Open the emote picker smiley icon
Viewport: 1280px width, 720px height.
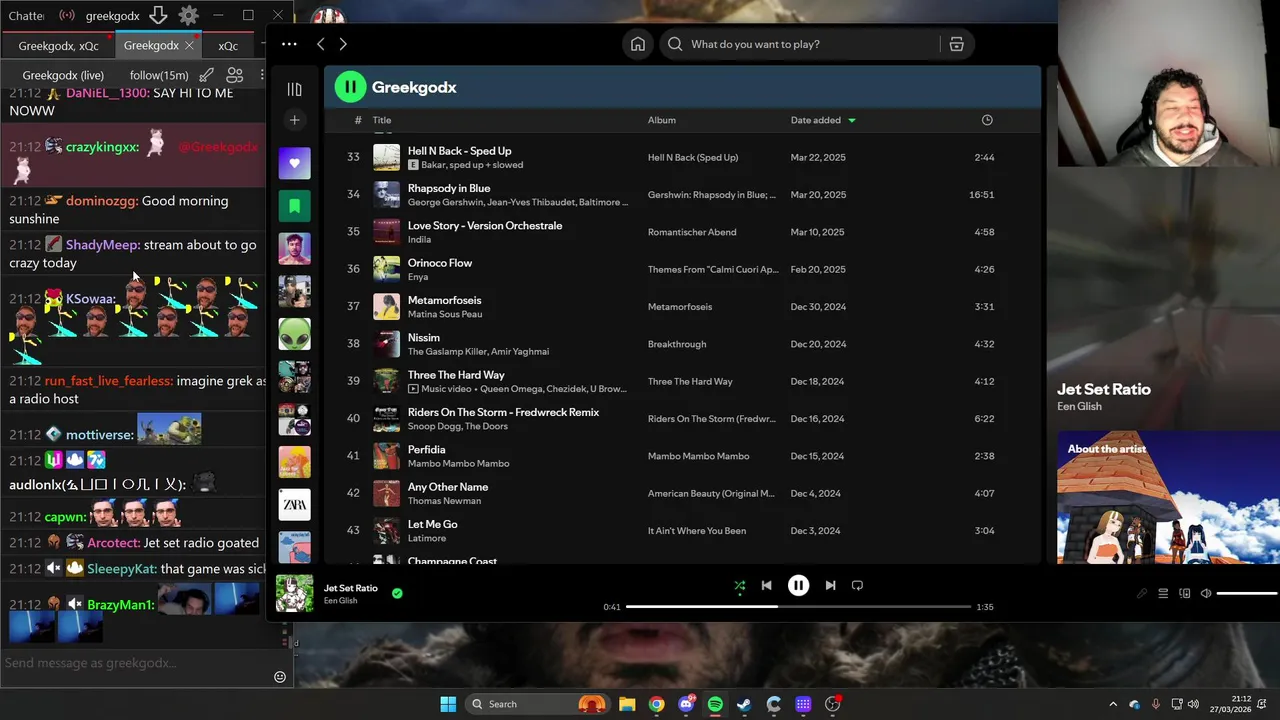(x=280, y=677)
